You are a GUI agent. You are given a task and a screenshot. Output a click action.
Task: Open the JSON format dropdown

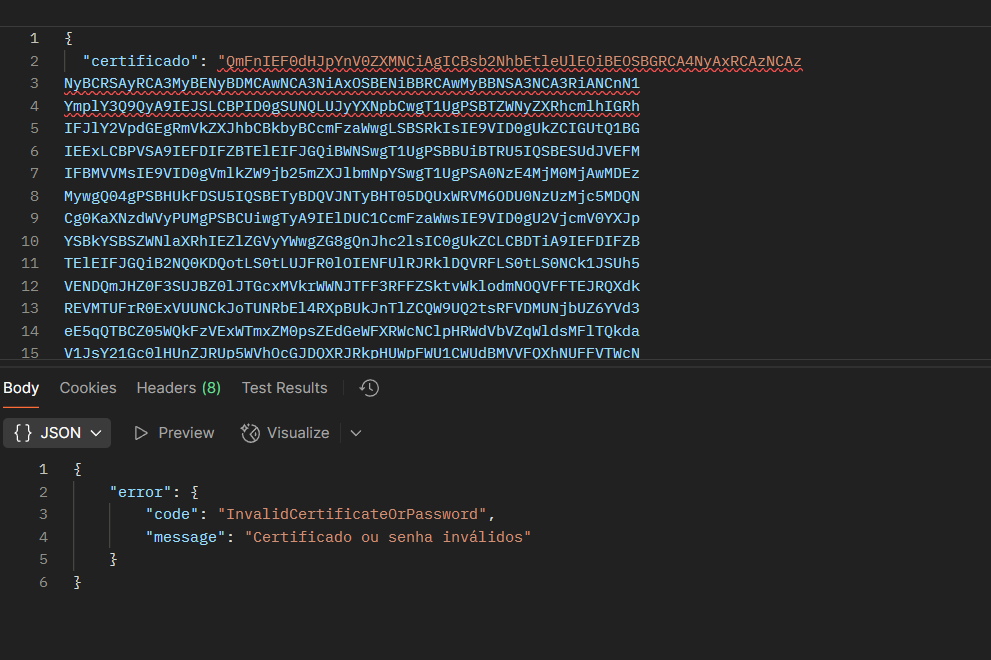pos(57,432)
